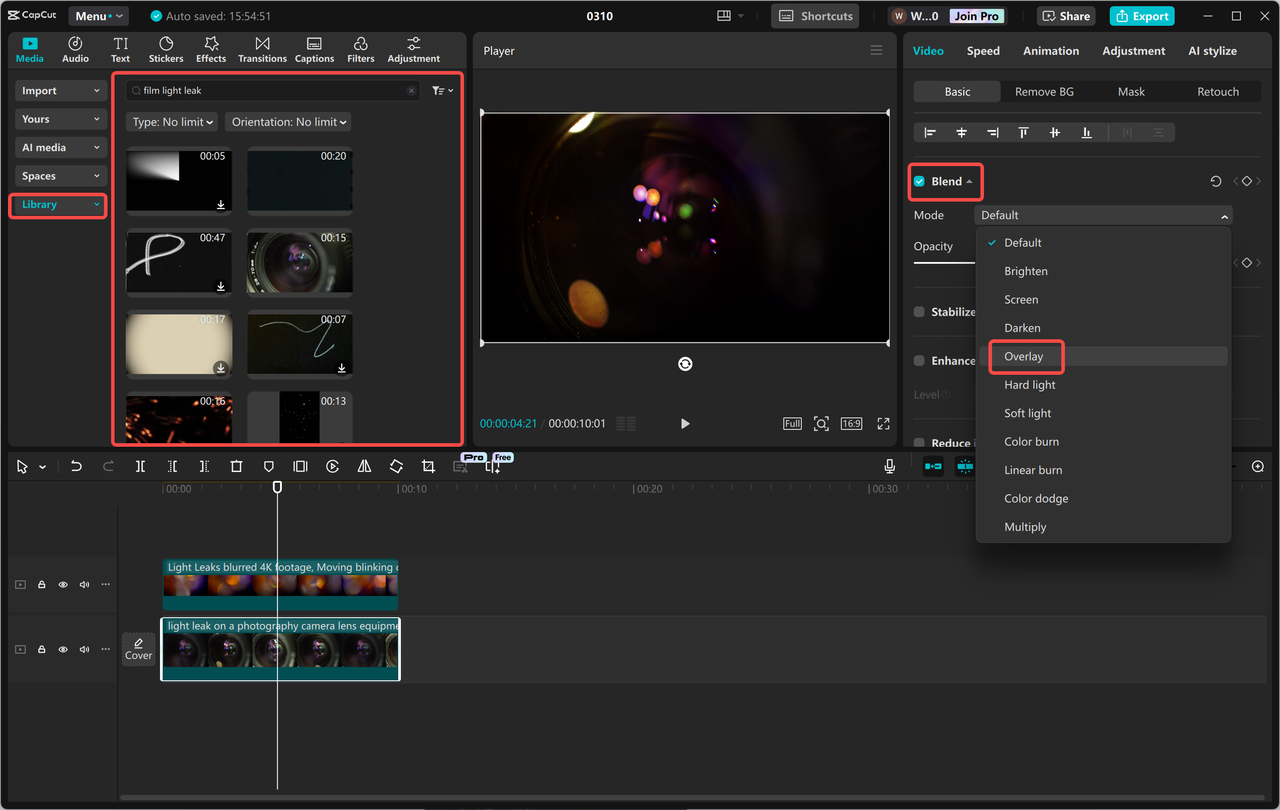Image resolution: width=1280 pixels, height=810 pixels.
Task: Uncheck the Blend checkbox
Action: 919,182
